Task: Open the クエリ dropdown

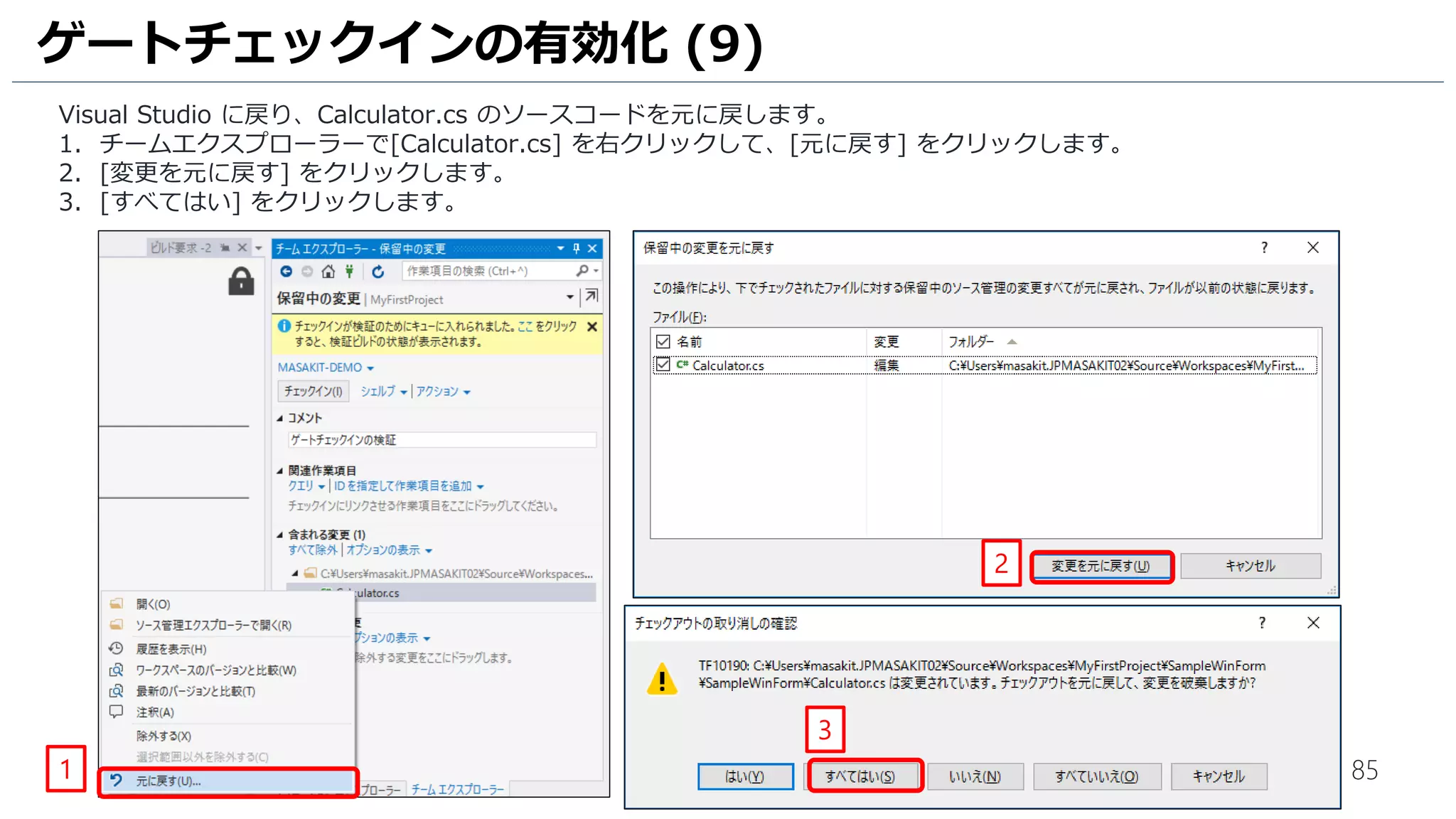Action: [306, 486]
